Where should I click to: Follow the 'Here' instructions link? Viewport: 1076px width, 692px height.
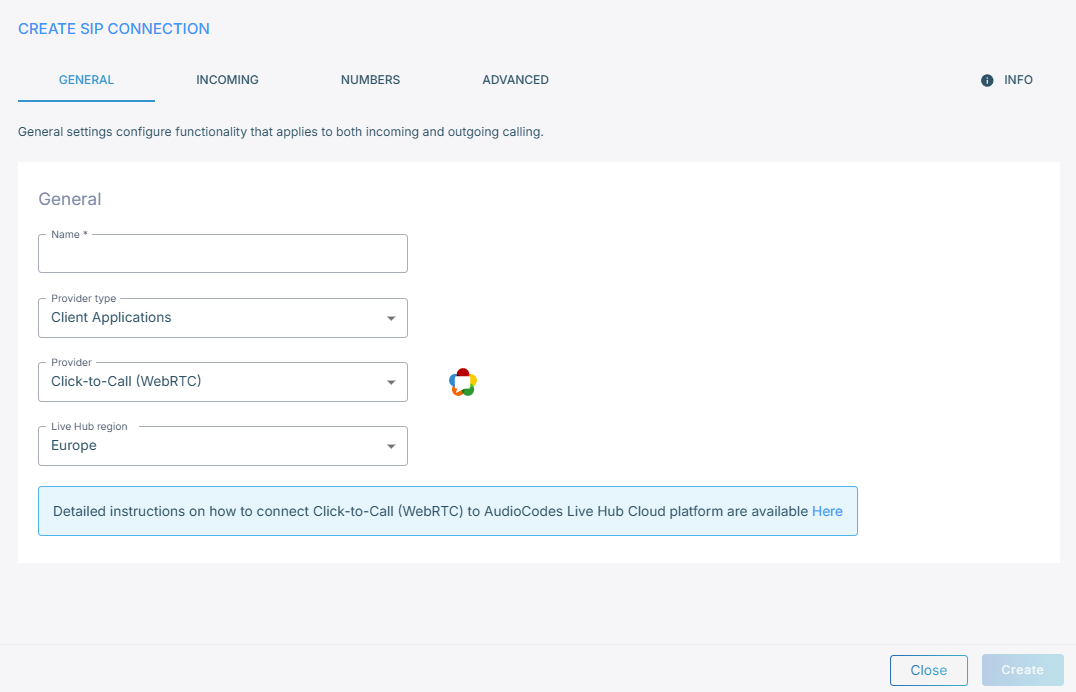click(827, 511)
